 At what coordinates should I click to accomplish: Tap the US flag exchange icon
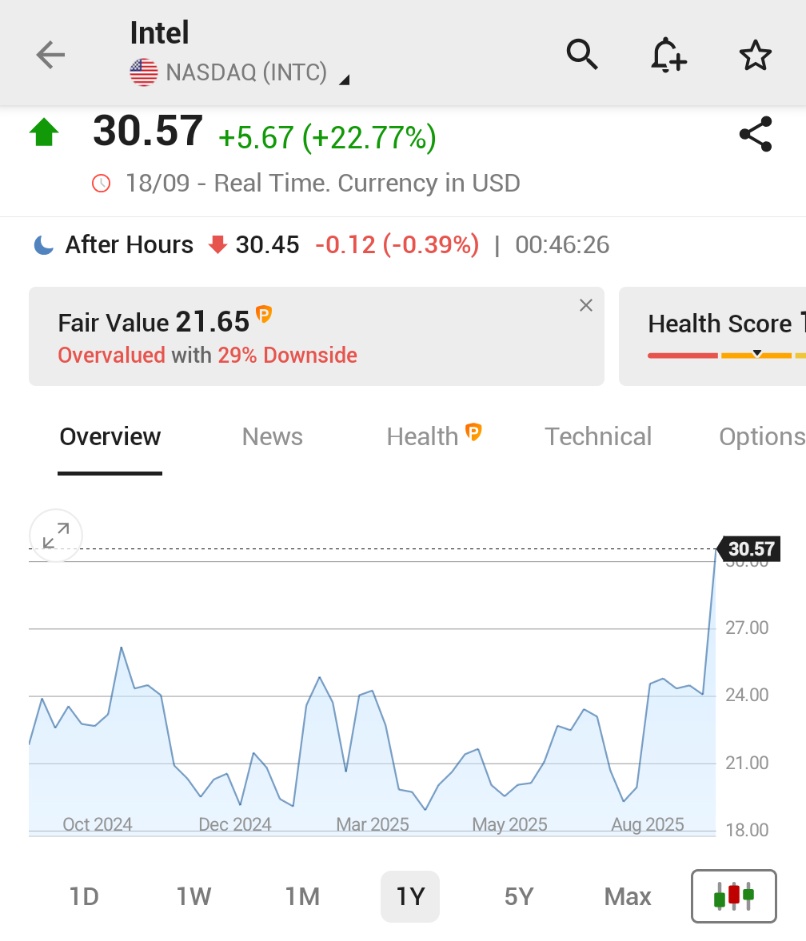pyautogui.click(x=144, y=73)
